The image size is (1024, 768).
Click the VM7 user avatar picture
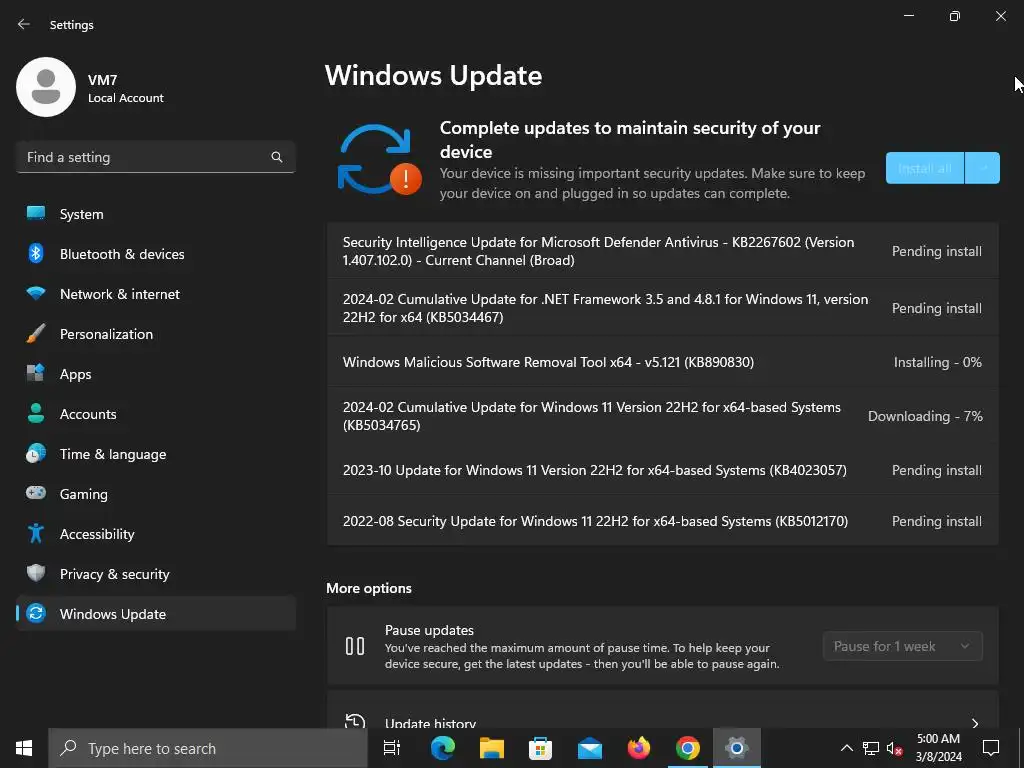click(x=46, y=87)
